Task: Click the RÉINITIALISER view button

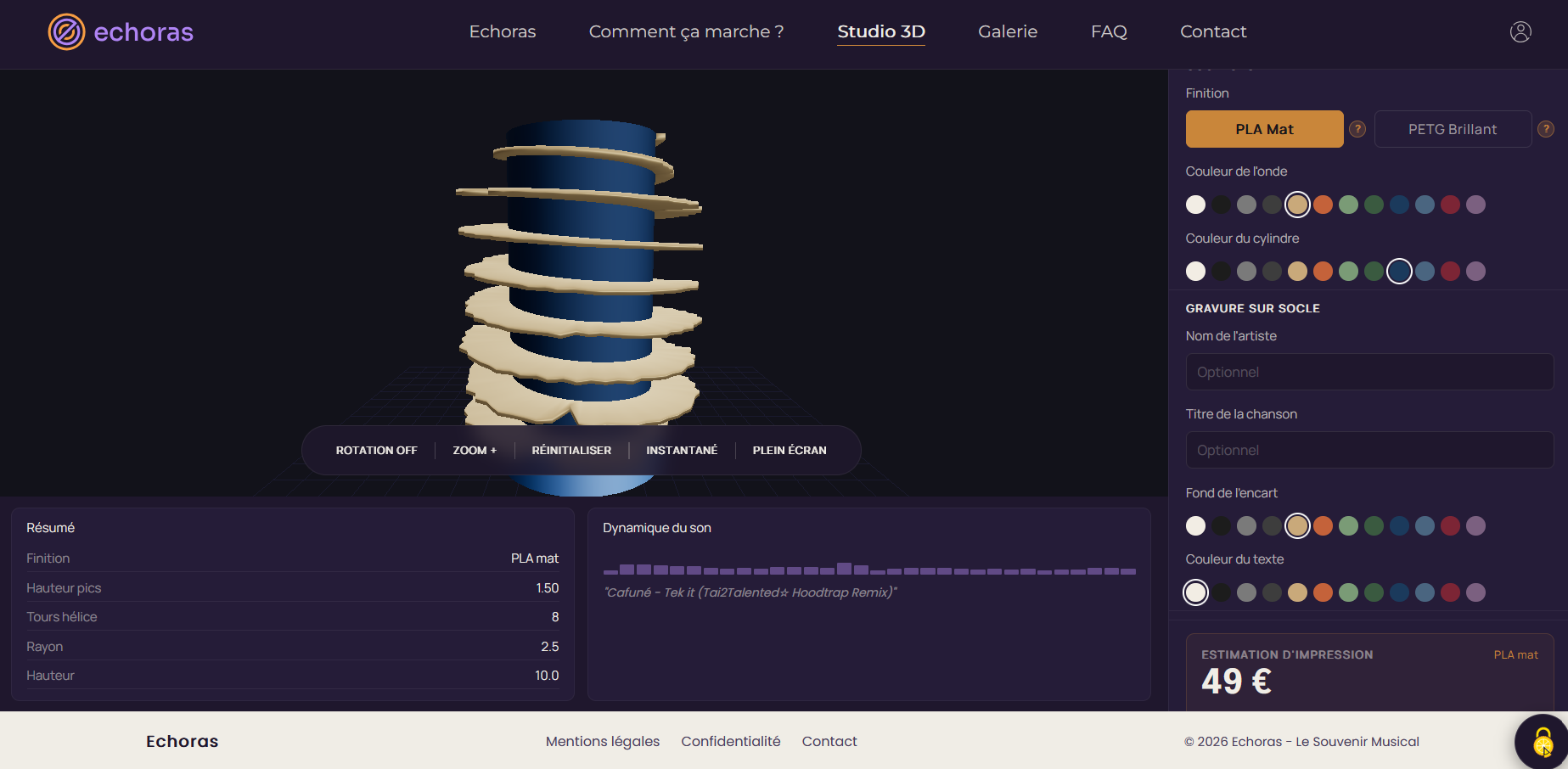Action: coord(571,451)
